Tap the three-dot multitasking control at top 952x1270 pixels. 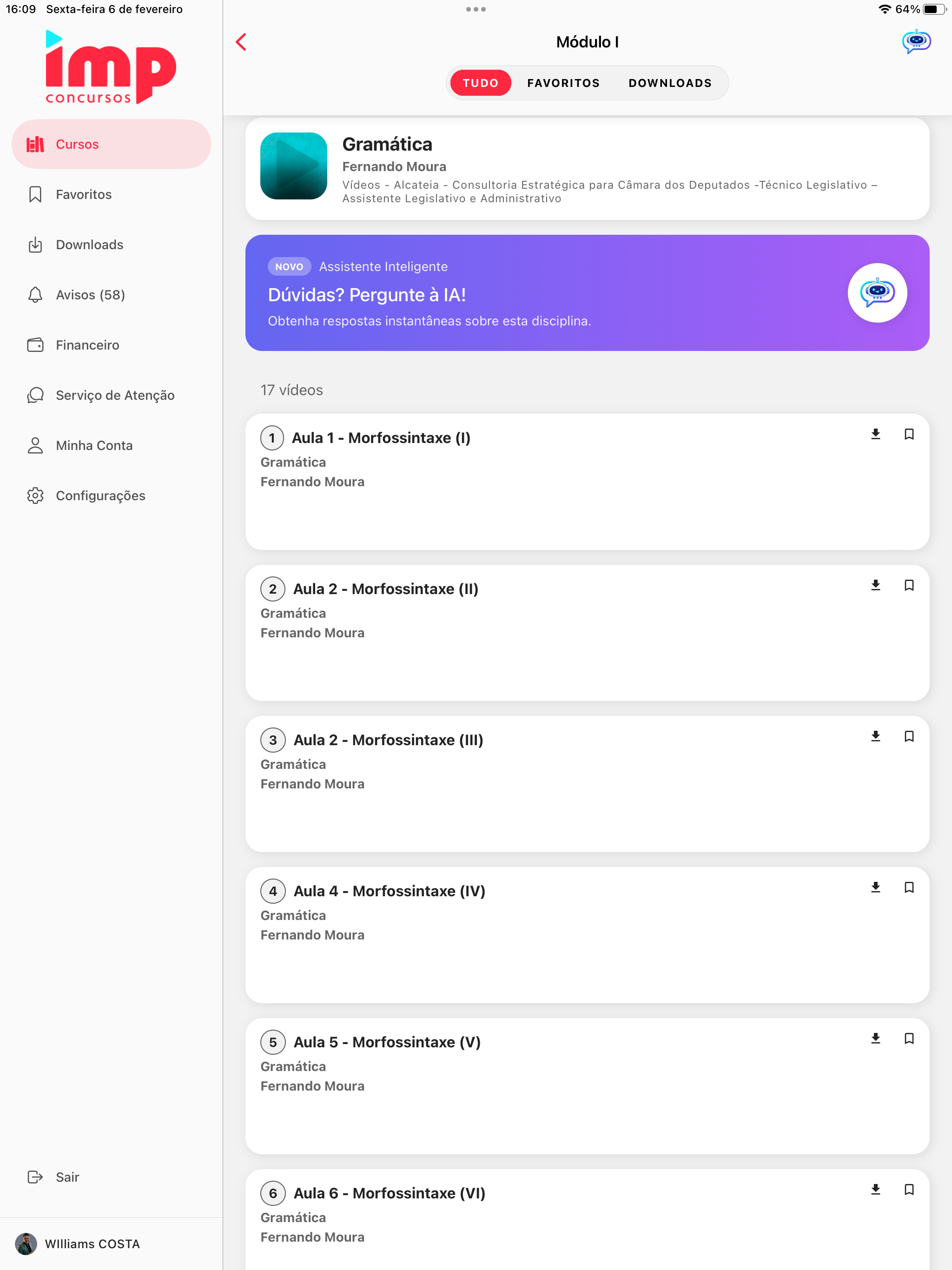pyautogui.click(x=476, y=9)
